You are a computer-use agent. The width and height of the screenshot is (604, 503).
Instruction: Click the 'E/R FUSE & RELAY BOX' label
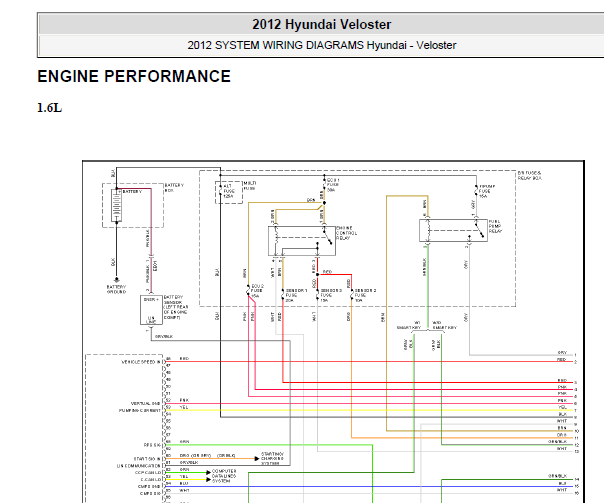click(x=530, y=176)
